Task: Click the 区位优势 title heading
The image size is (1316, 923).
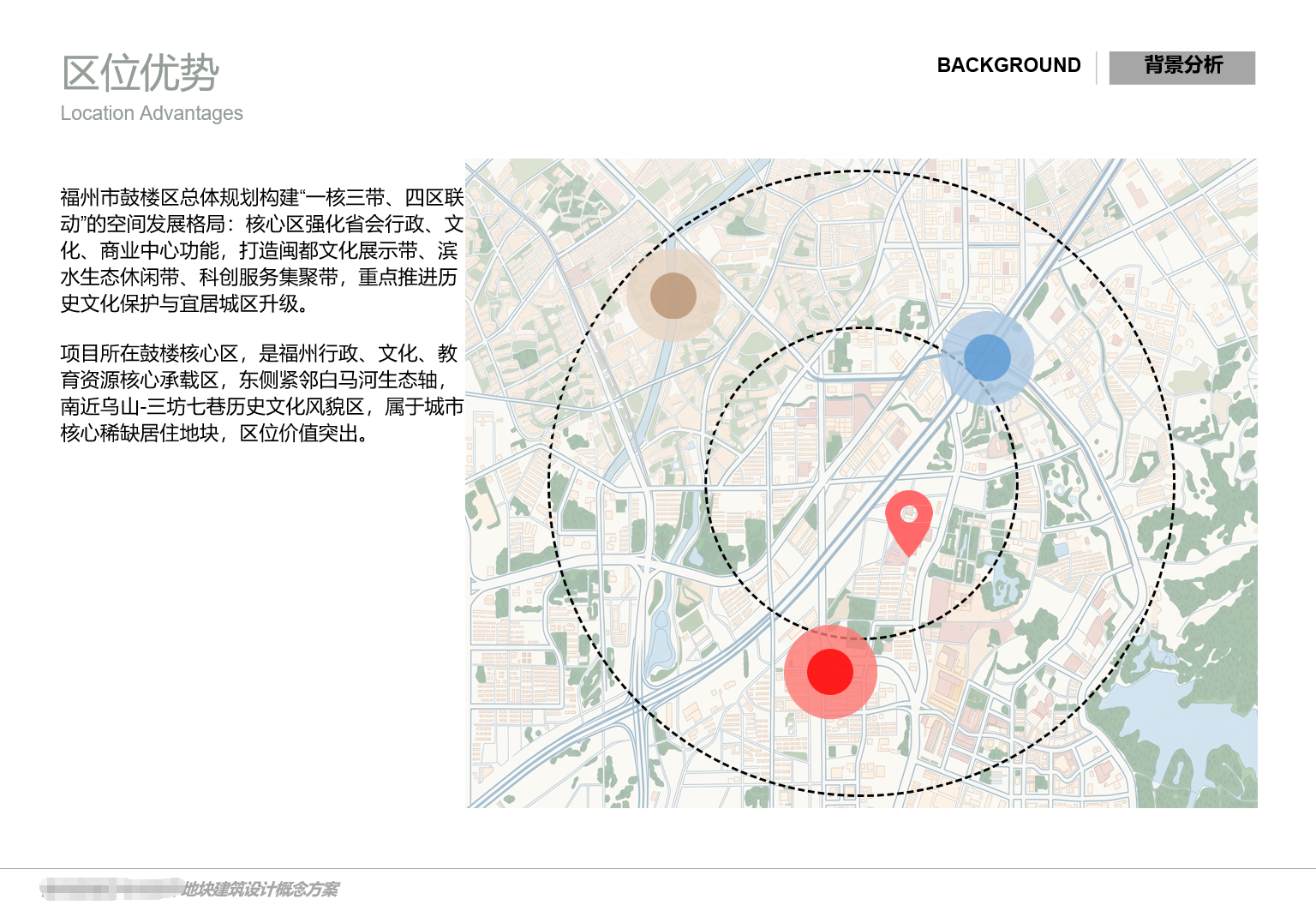Action: pyautogui.click(x=141, y=73)
